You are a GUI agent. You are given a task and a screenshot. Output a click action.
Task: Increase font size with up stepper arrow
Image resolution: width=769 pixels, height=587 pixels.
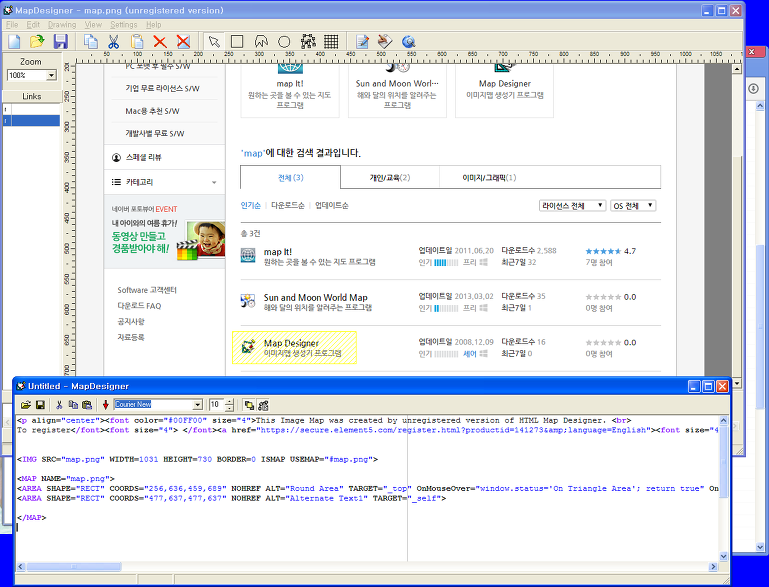[230, 402]
